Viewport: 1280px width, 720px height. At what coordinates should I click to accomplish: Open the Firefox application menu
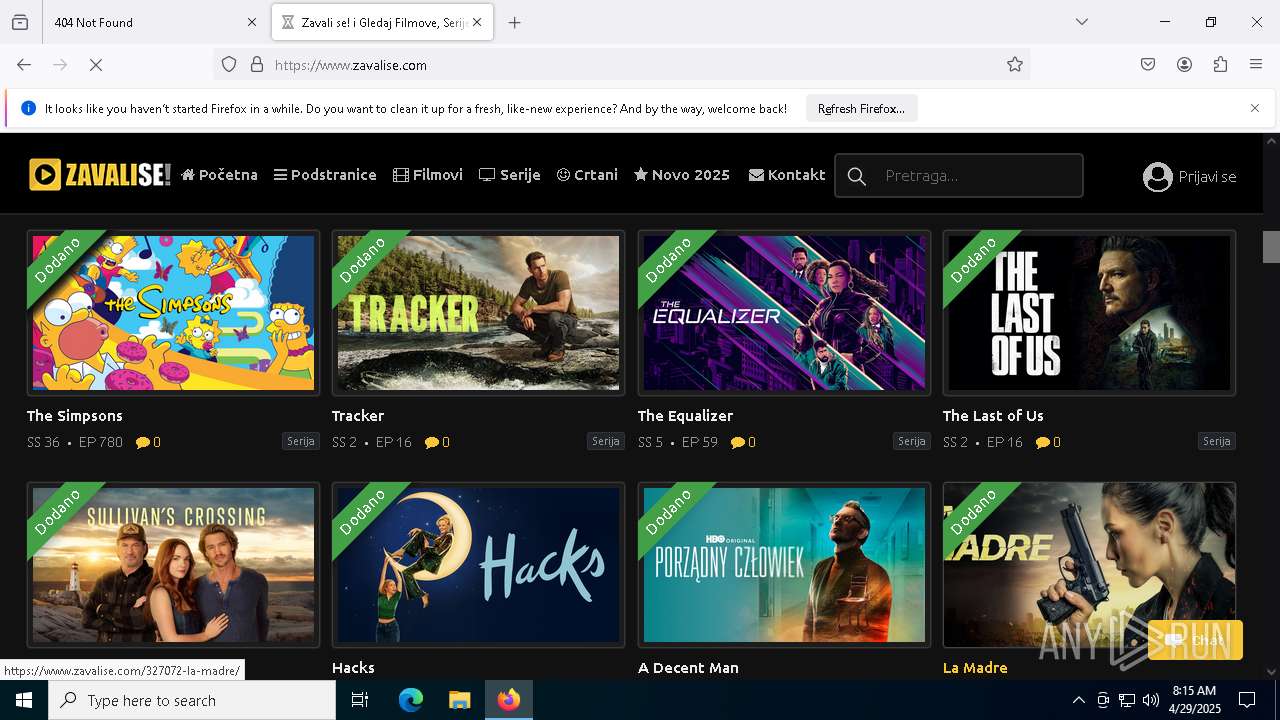[x=1256, y=64]
